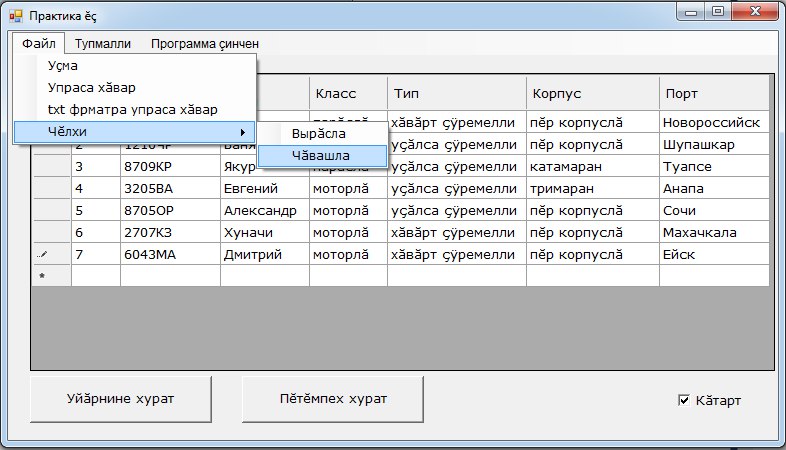786x450 pixels.
Task: Open the Тупмалли menu
Action: [x=102, y=44]
